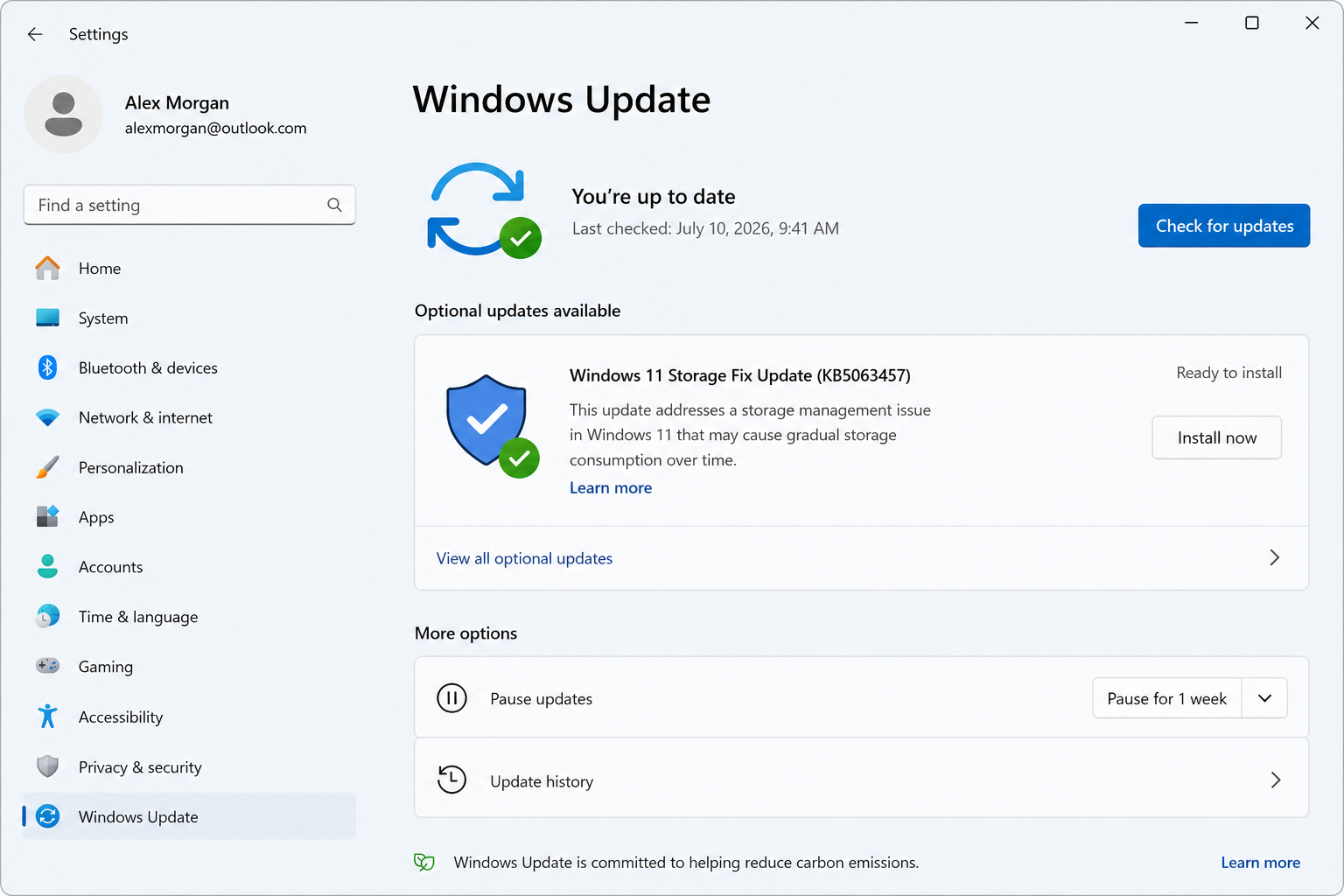The width and height of the screenshot is (1344, 896).
Task: Click the Accessibility figure icon
Action: [48, 716]
